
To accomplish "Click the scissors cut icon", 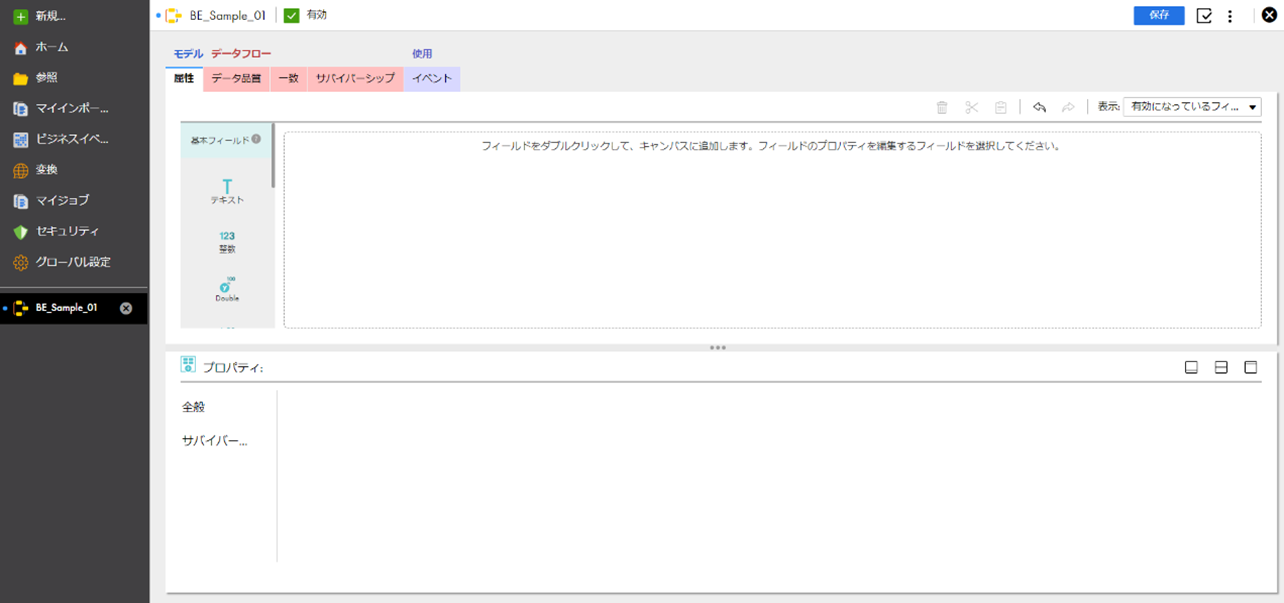I will [971, 107].
